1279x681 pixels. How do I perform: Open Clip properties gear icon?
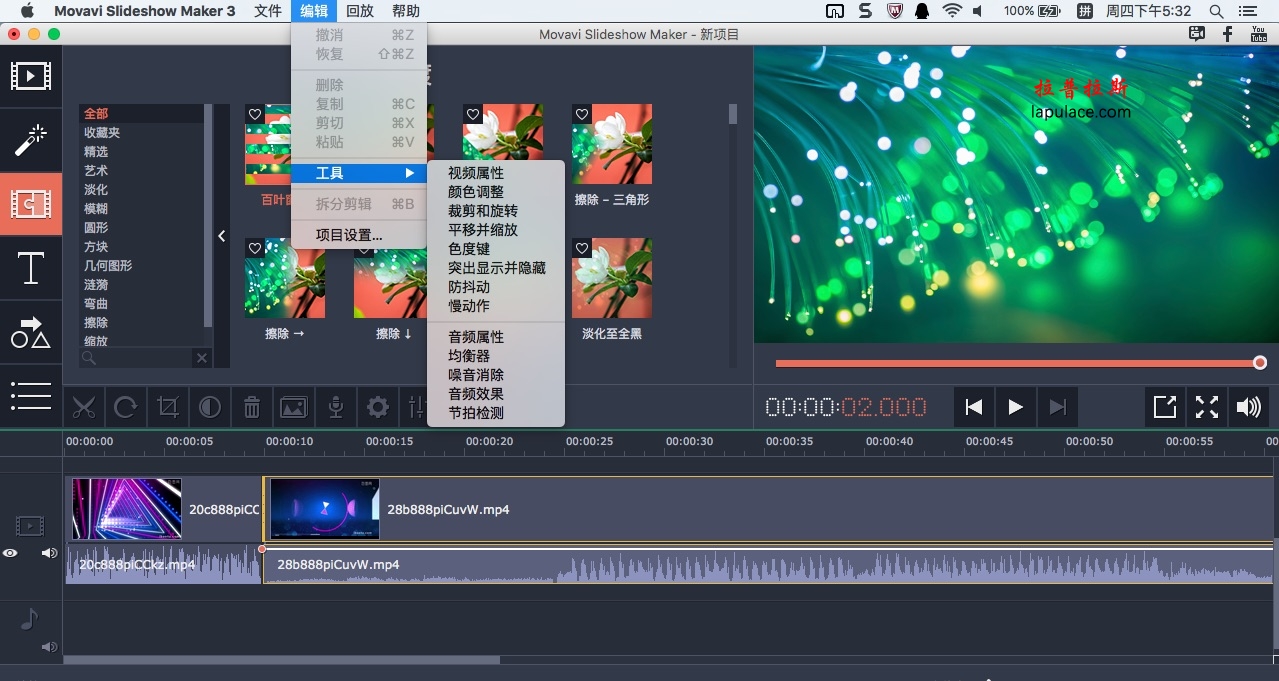(x=378, y=408)
